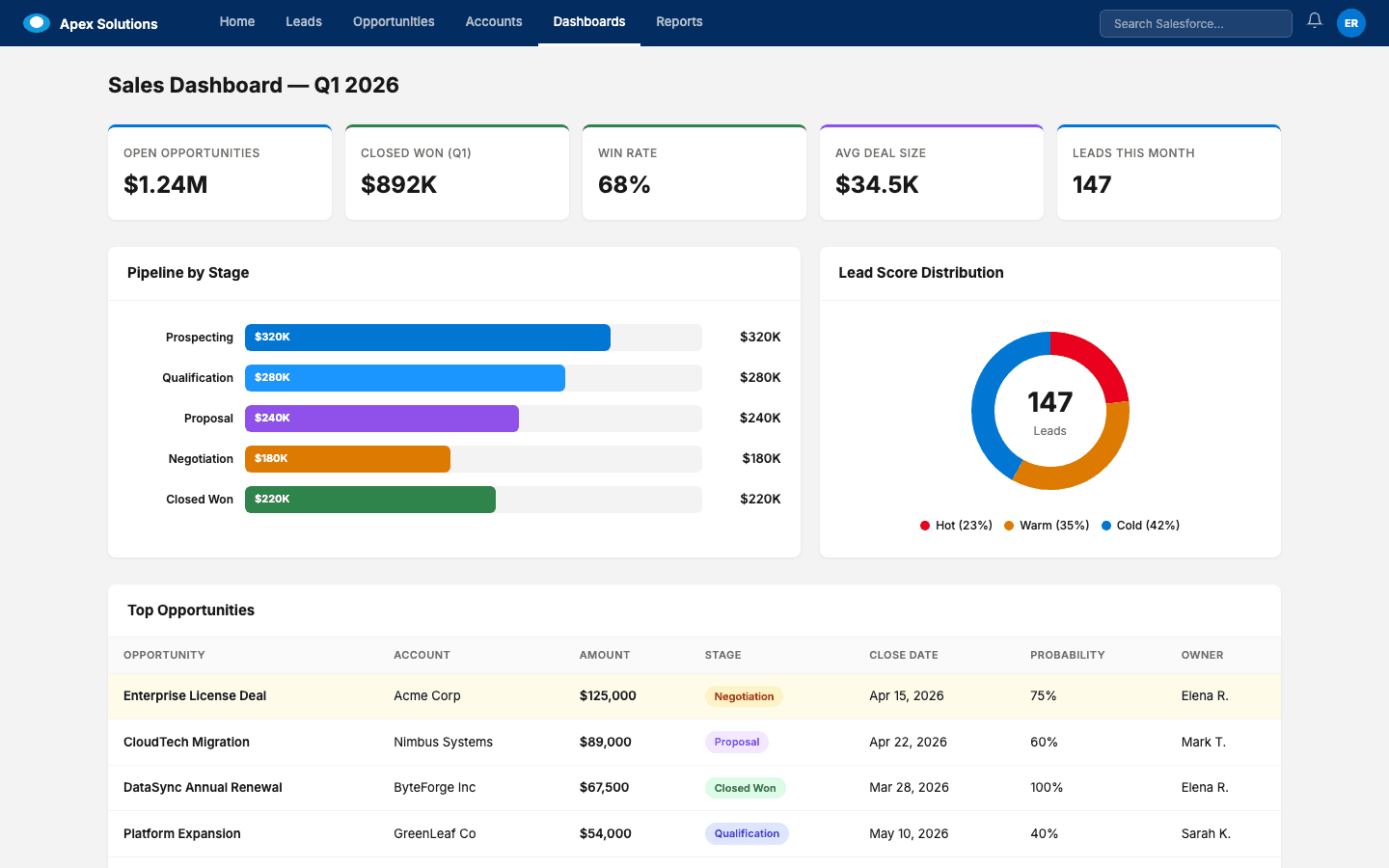Viewport: 1389px width, 868px height.
Task: Open the ER user avatar menu
Action: pos(1351,23)
